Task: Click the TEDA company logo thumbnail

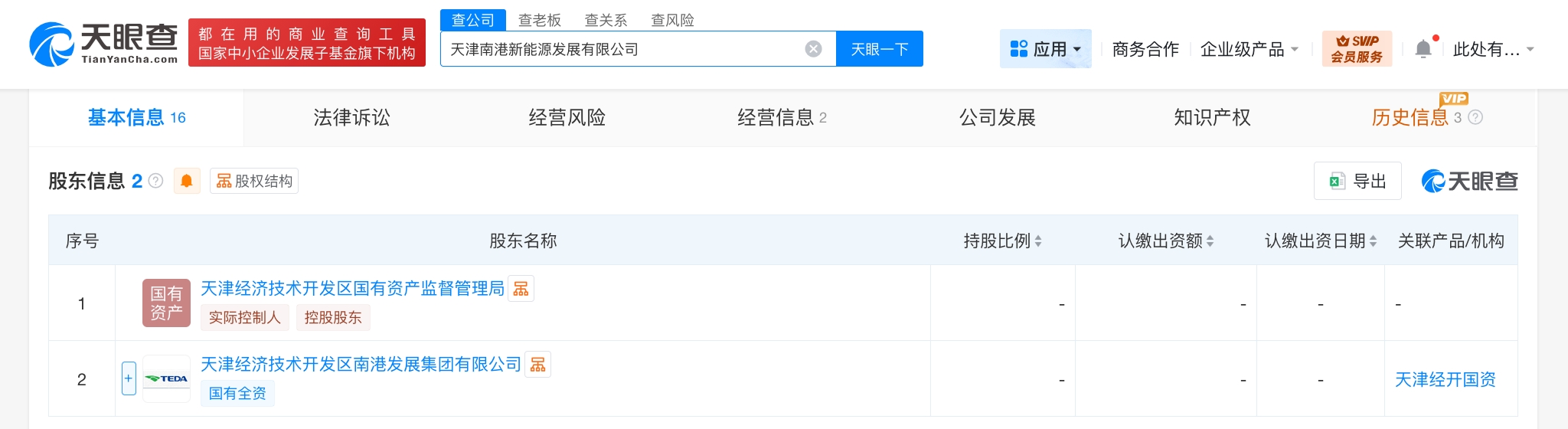Action: click(167, 378)
